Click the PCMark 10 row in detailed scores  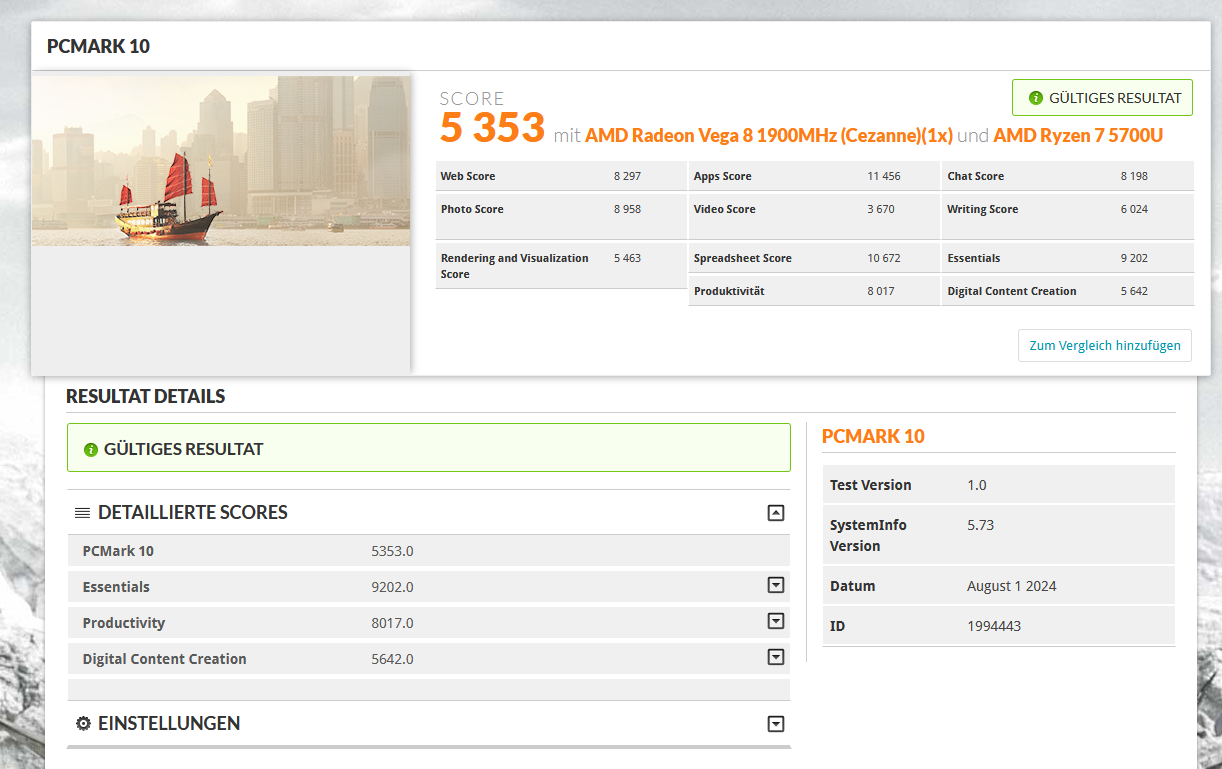pos(428,551)
